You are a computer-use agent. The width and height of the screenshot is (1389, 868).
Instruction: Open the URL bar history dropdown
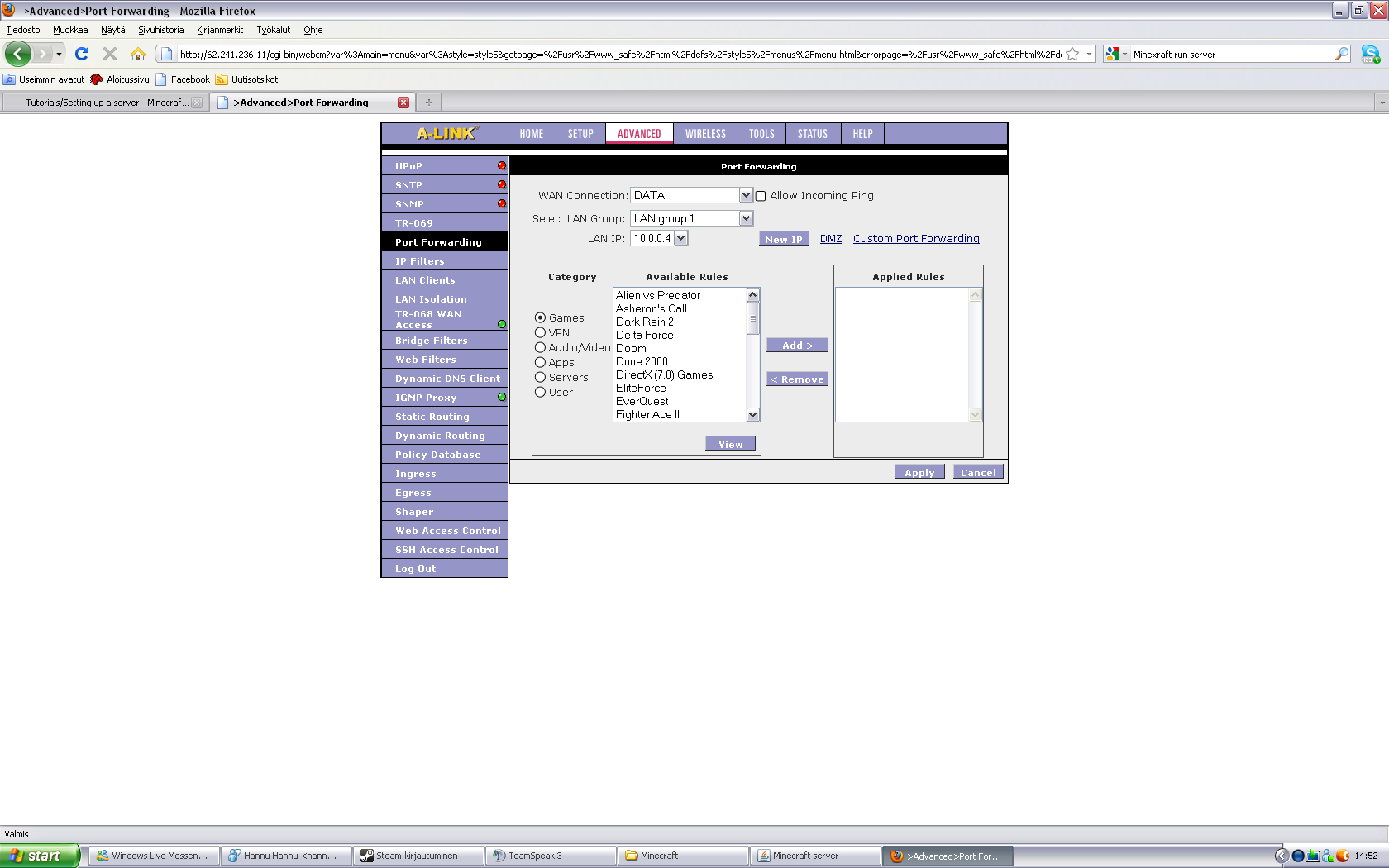[1089, 54]
